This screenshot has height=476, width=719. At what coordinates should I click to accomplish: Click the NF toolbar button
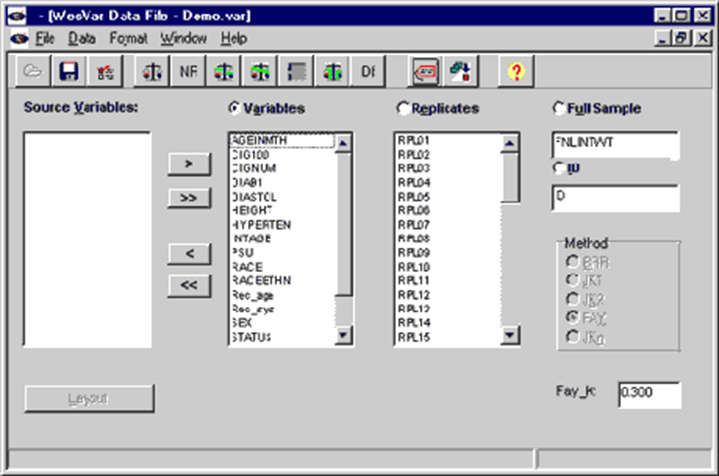tap(188, 71)
